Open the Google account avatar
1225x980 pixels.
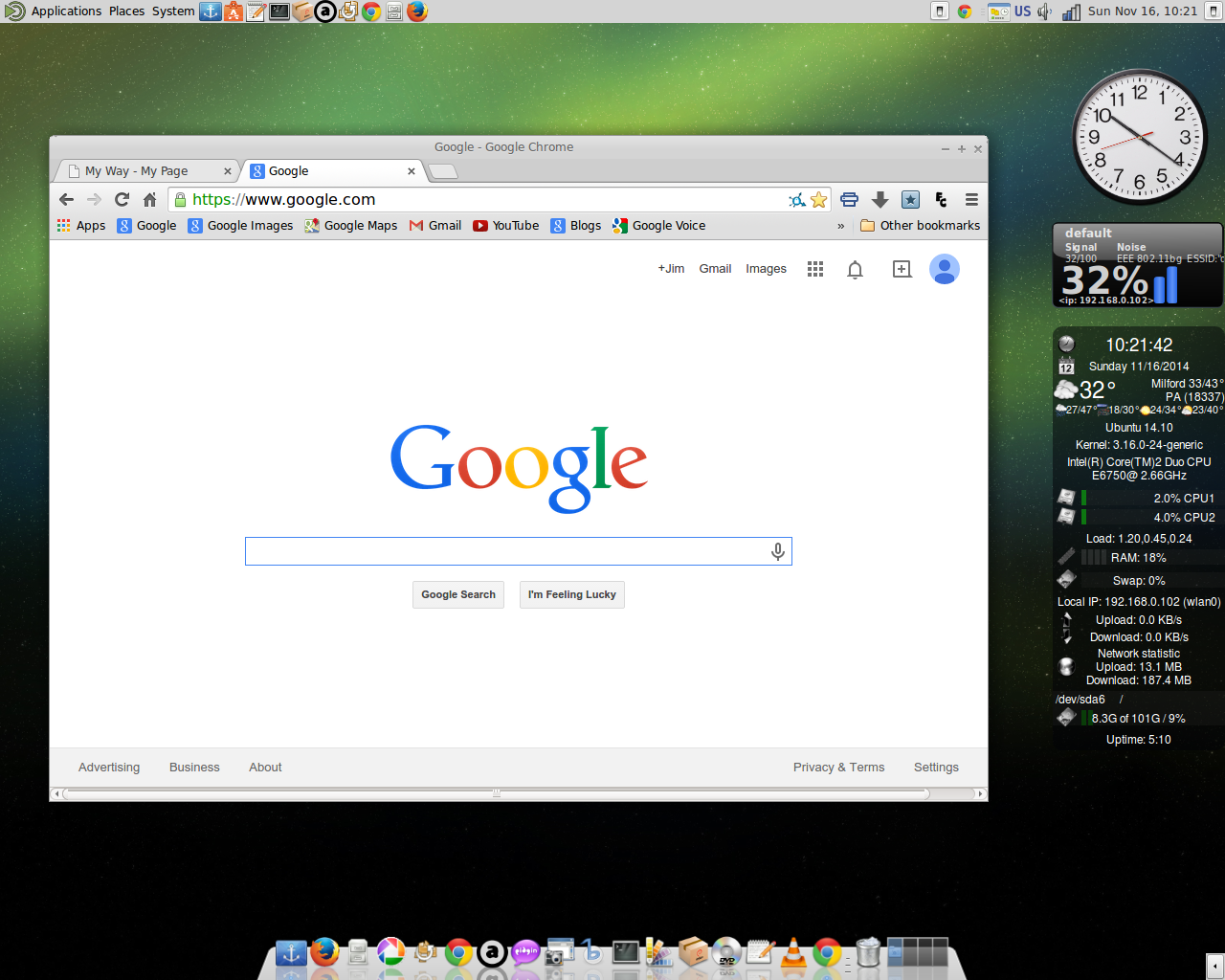tap(945, 269)
